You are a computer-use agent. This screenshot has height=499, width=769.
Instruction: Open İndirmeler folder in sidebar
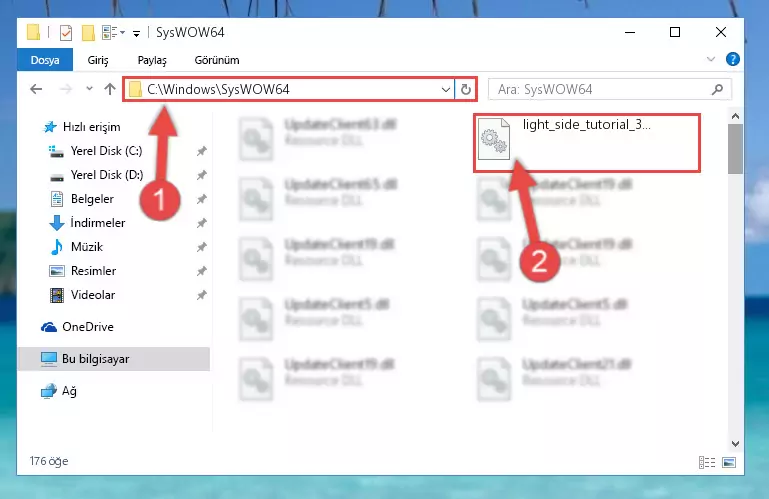click(98, 223)
